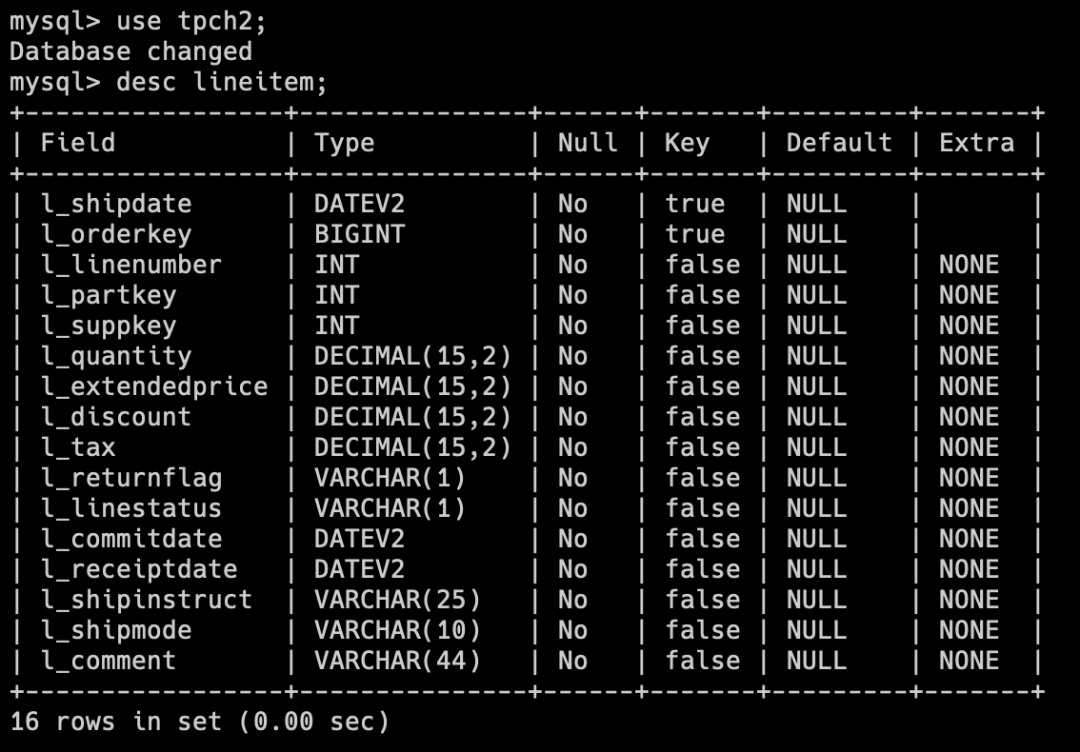Select the BIGINT type text

359,234
